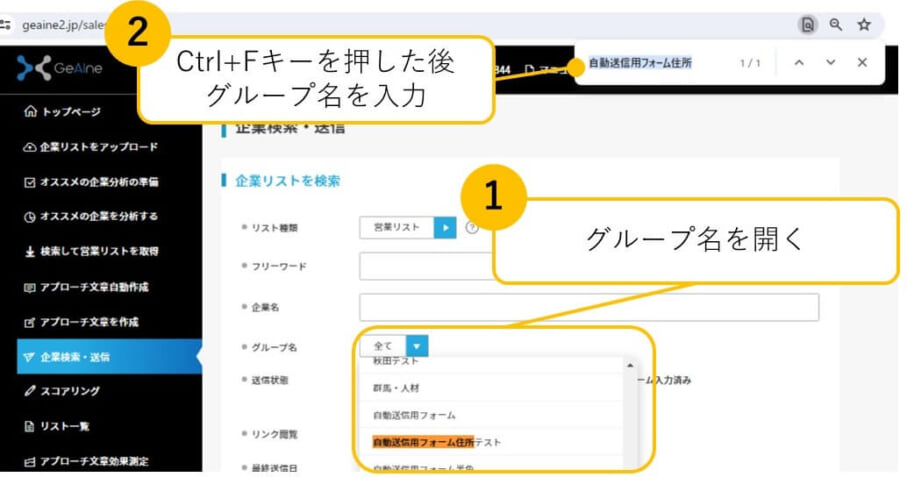Open アプローチ文章自動作成 page
Viewport: 907px width, 477px height.
[94, 287]
